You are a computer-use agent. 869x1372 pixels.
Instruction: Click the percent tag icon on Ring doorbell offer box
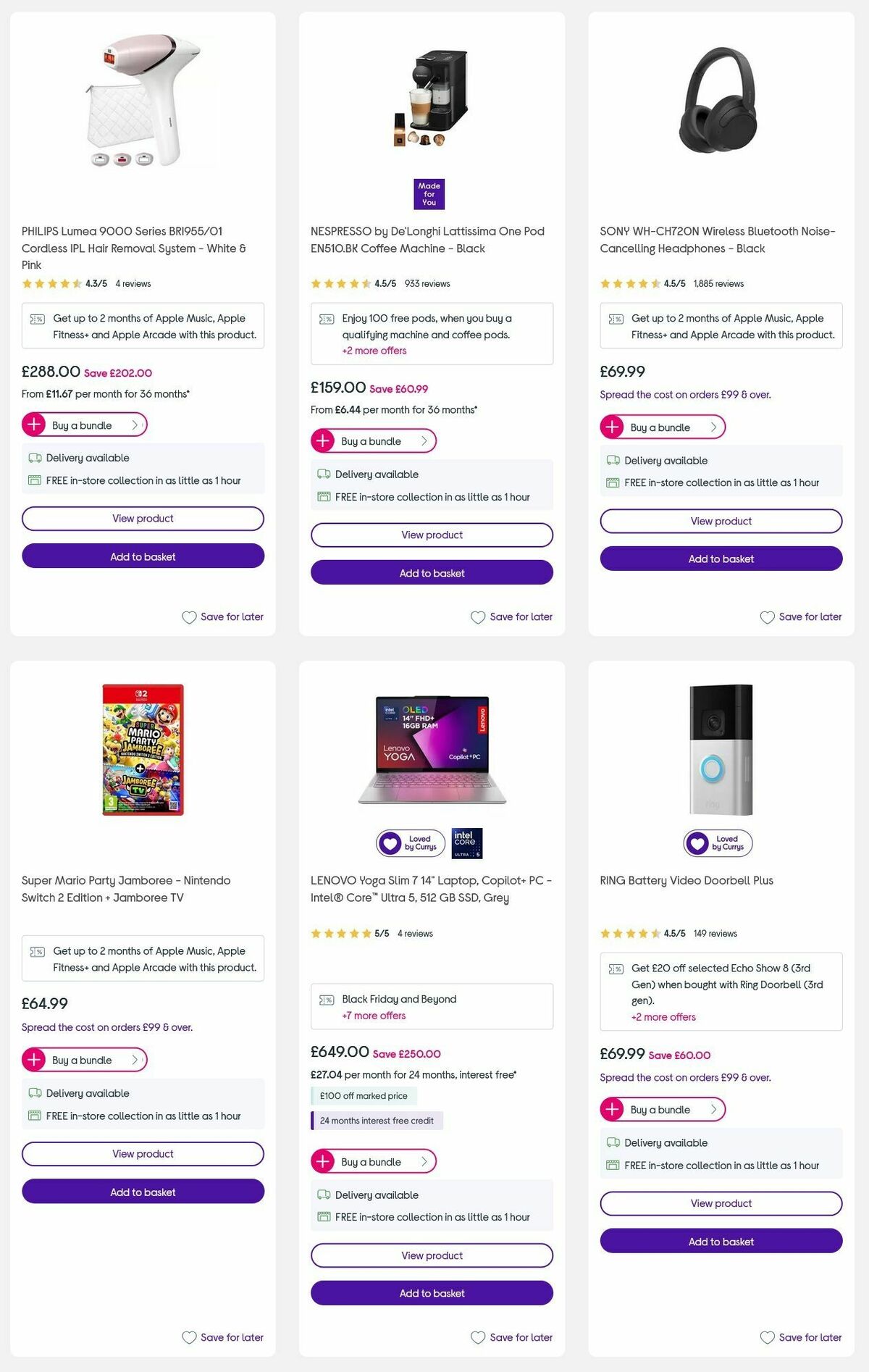pos(616,968)
